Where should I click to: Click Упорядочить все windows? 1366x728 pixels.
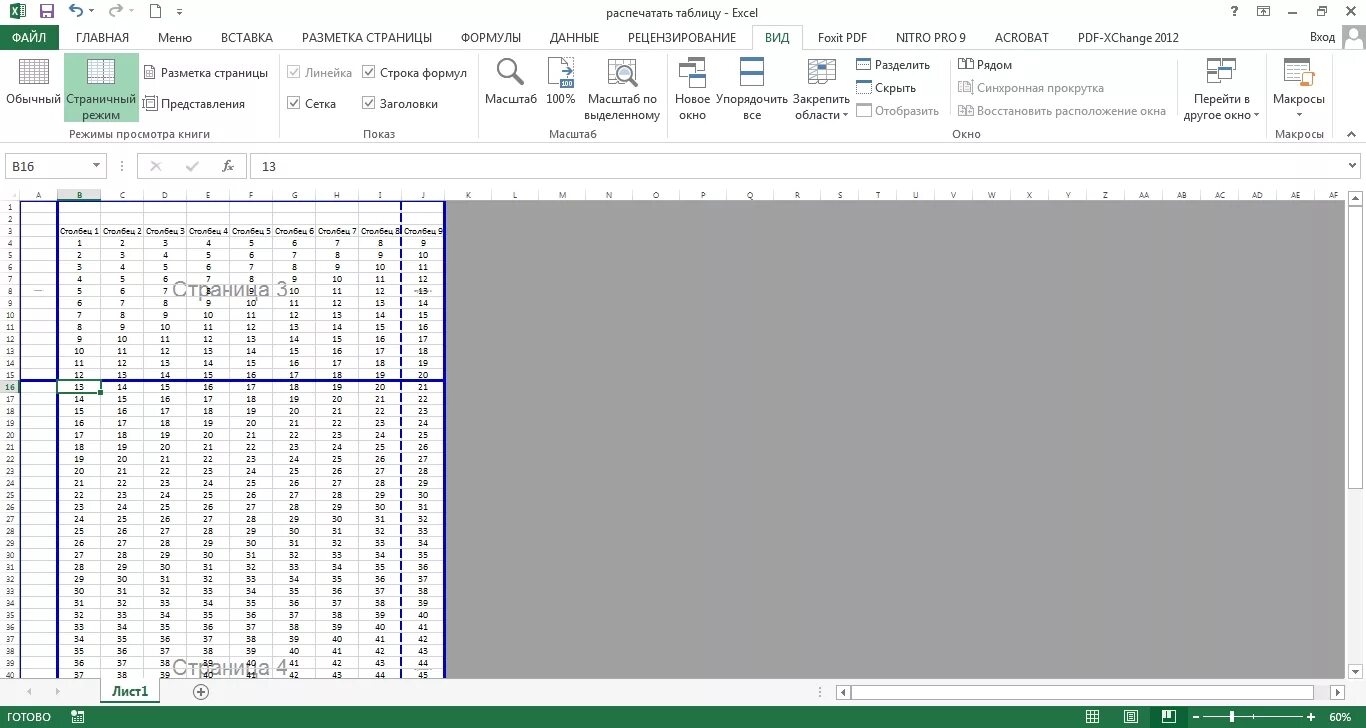point(752,89)
